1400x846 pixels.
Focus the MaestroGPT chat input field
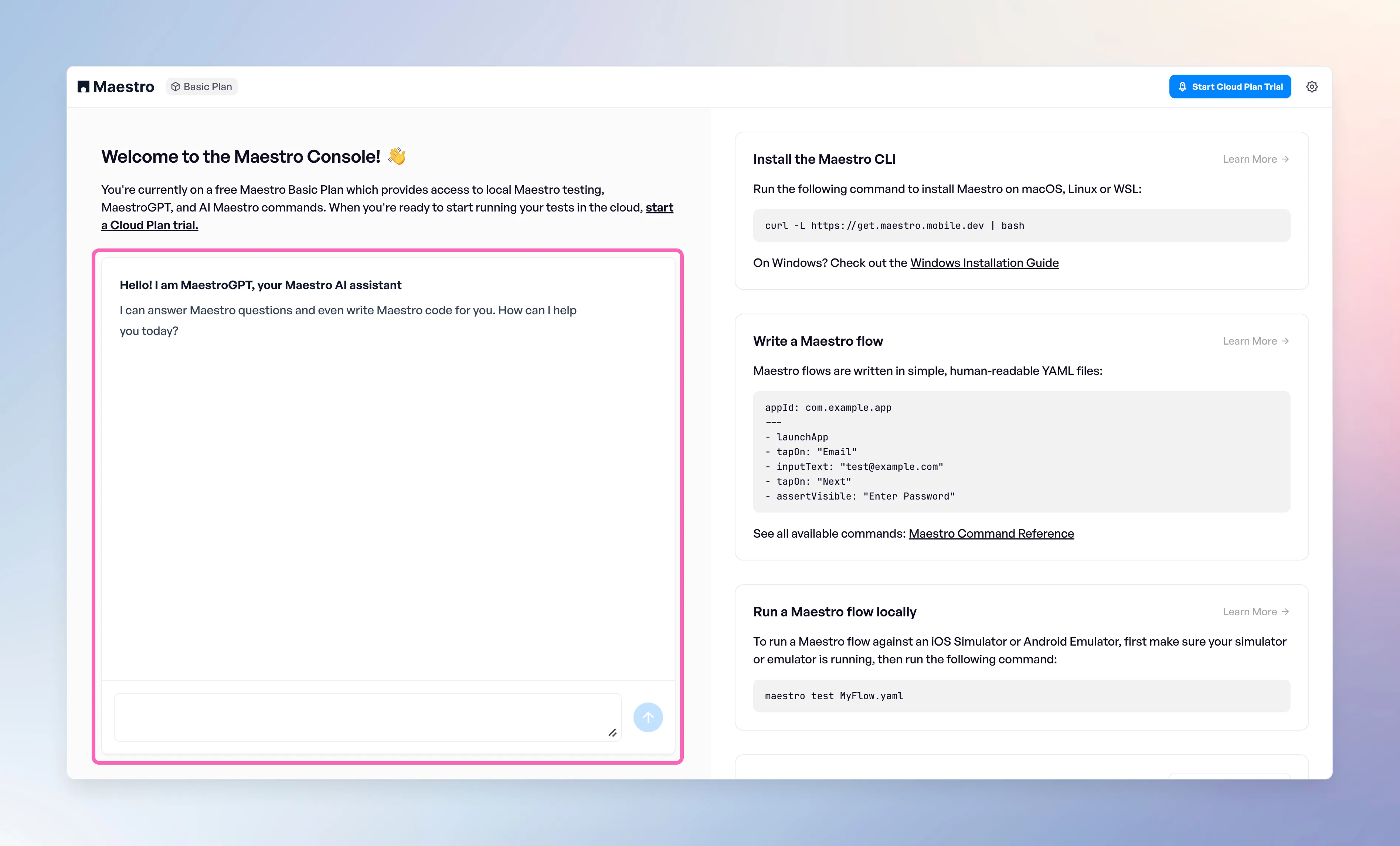pos(364,717)
